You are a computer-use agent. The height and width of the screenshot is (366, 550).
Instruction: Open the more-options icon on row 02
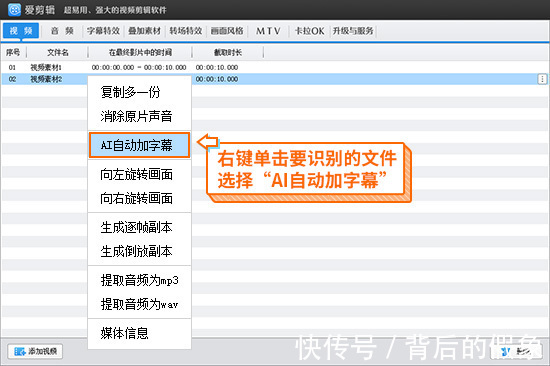point(542,79)
